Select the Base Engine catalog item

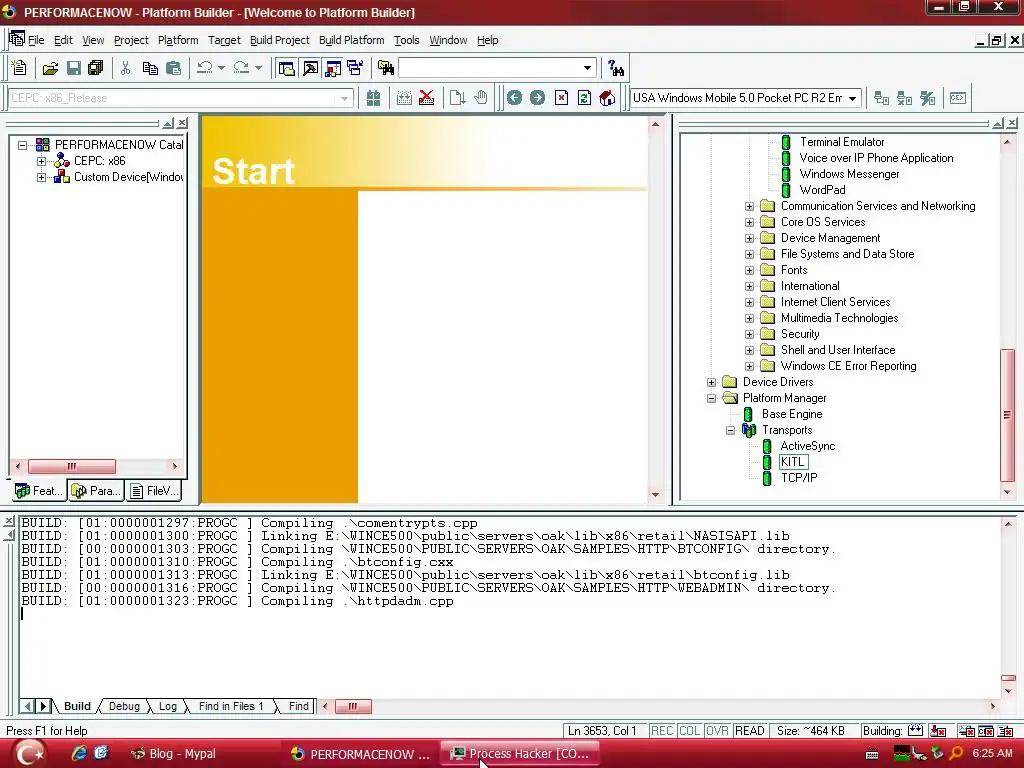pyautogui.click(x=792, y=414)
